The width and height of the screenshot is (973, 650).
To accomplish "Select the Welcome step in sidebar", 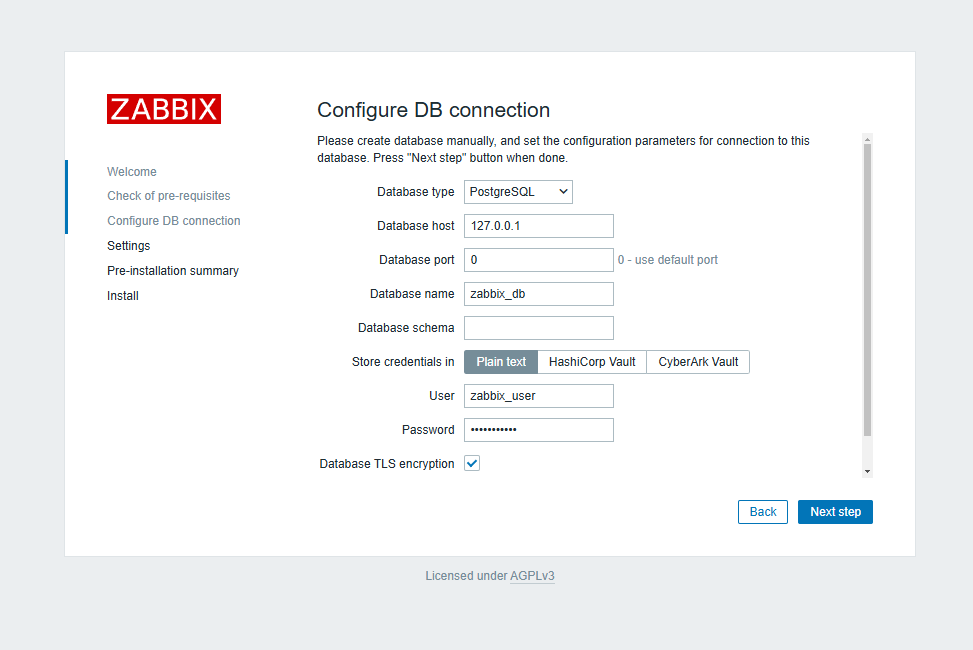I will coord(132,172).
